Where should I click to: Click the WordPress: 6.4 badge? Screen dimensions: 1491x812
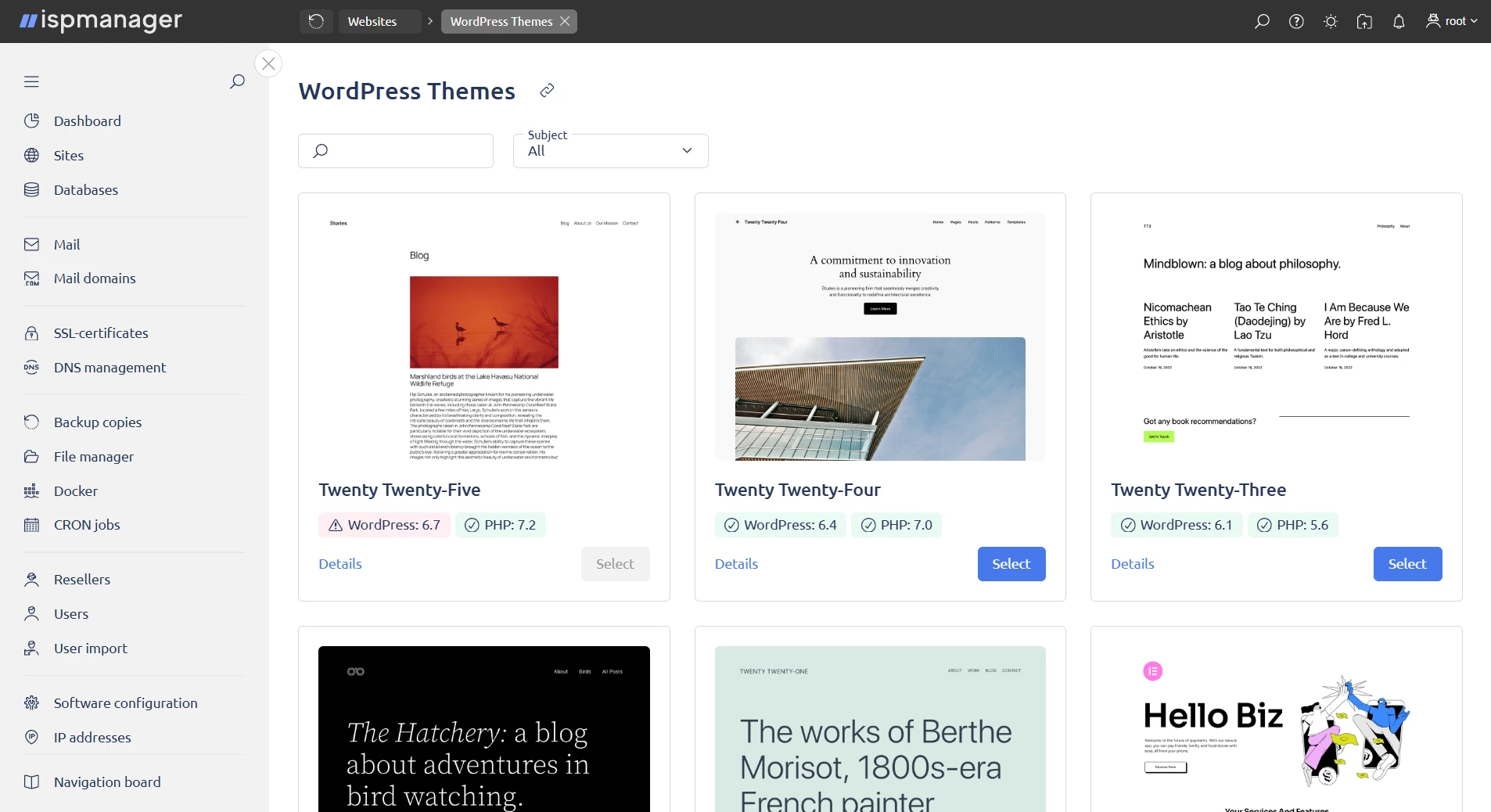(780, 525)
